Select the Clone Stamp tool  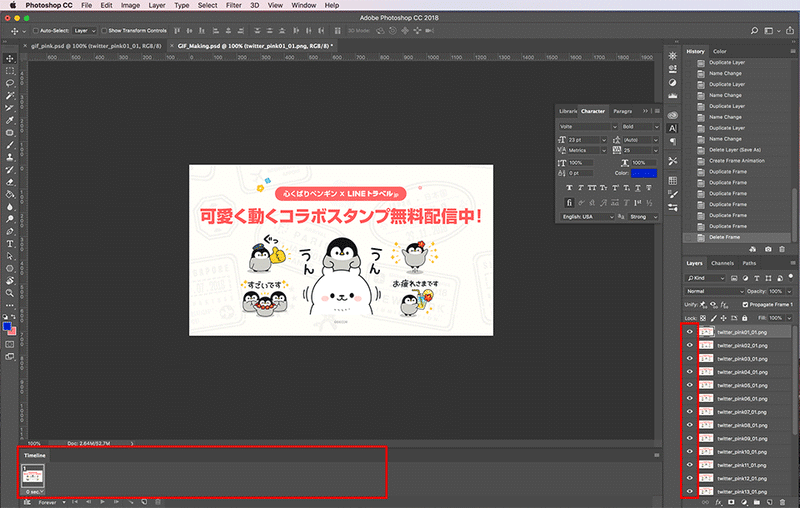(10, 157)
